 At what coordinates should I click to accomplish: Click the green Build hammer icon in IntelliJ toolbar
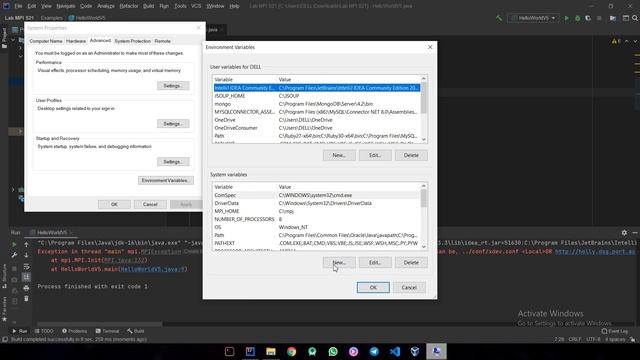pyautogui.click(x=499, y=18)
